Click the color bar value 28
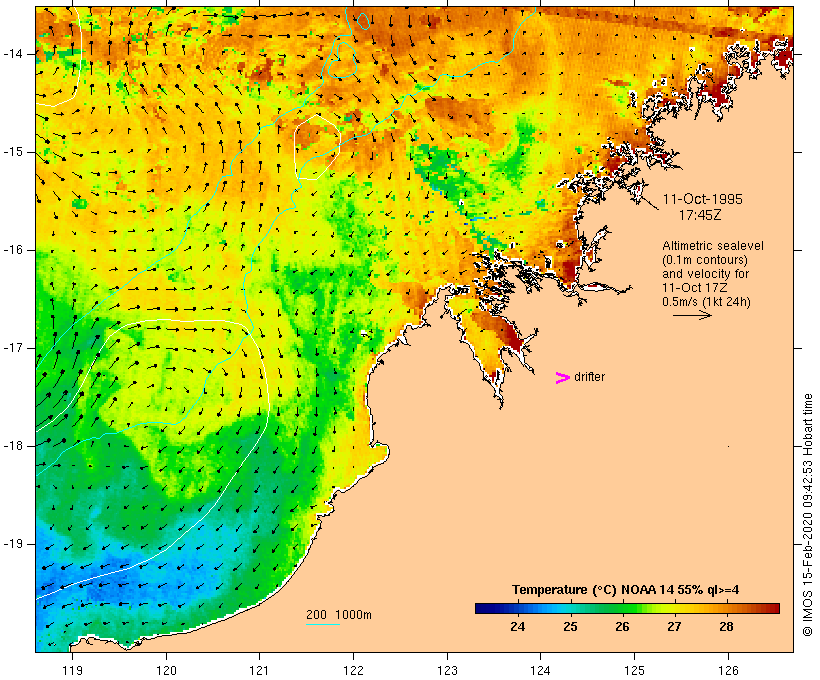820x680 pixels. (726, 626)
